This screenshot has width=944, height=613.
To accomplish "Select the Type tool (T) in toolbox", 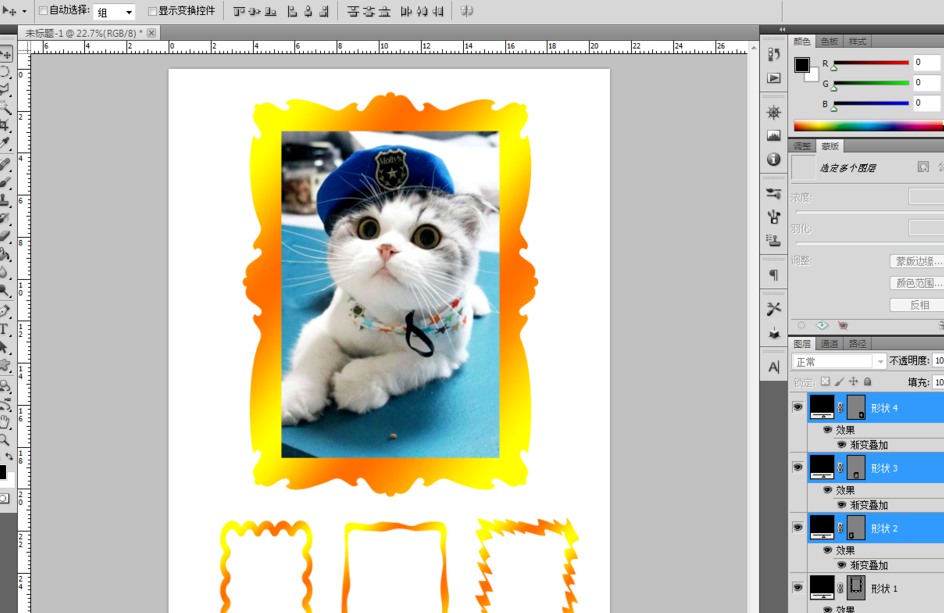I will [x=4, y=329].
